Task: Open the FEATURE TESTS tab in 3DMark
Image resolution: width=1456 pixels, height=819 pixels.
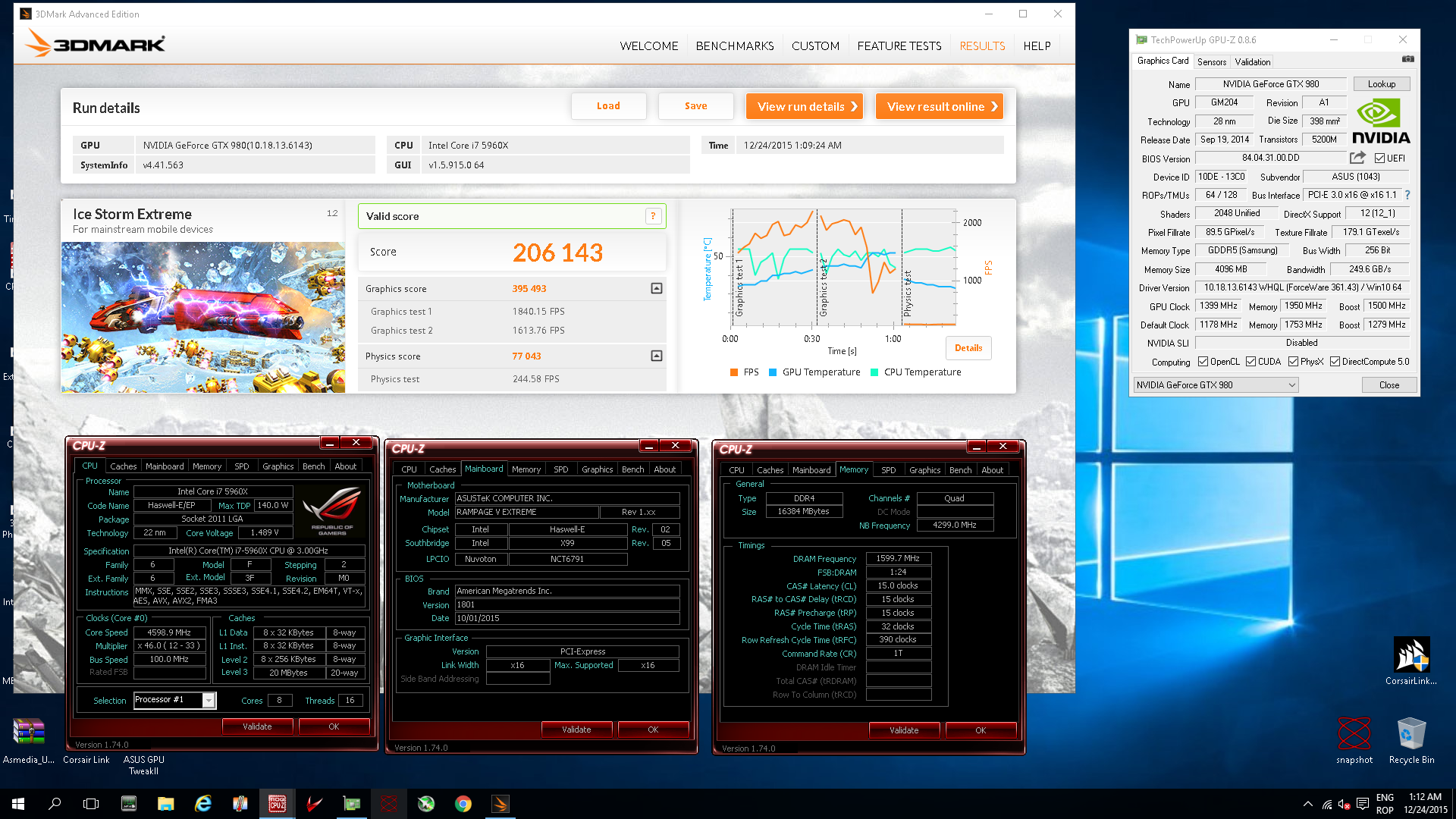Action: (899, 46)
